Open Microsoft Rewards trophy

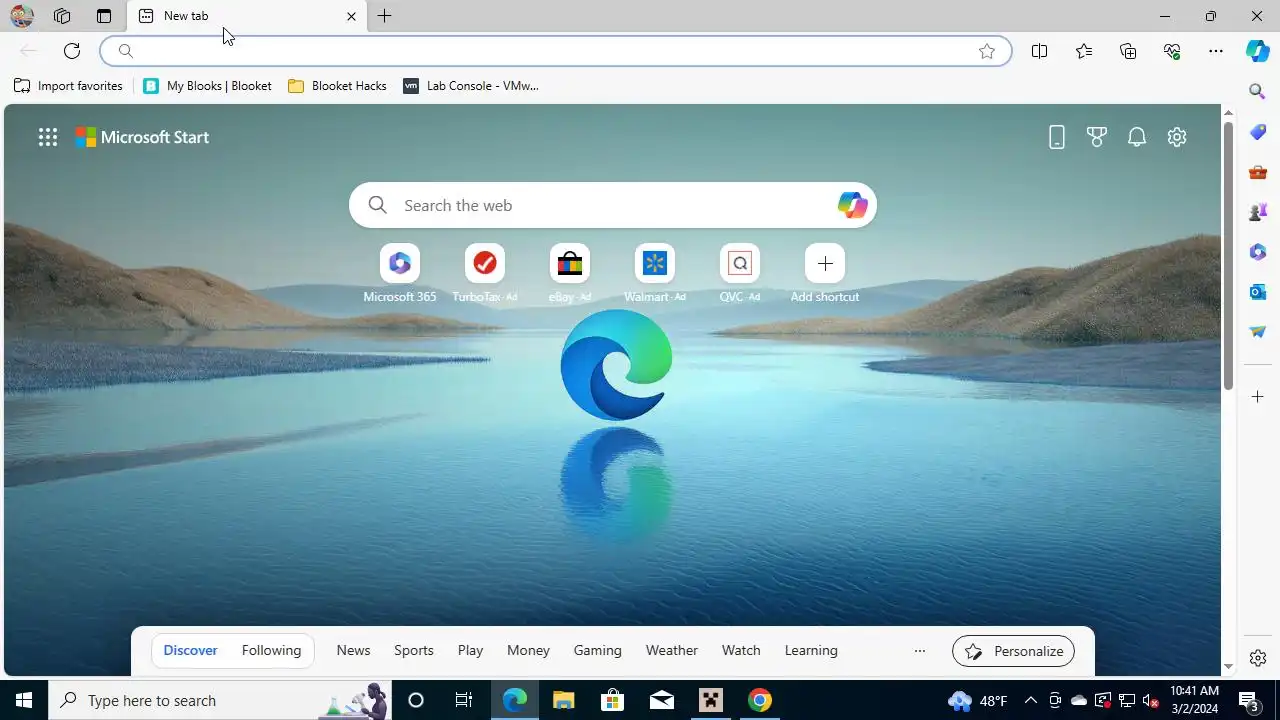pyautogui.click(x=1097, y=138)
